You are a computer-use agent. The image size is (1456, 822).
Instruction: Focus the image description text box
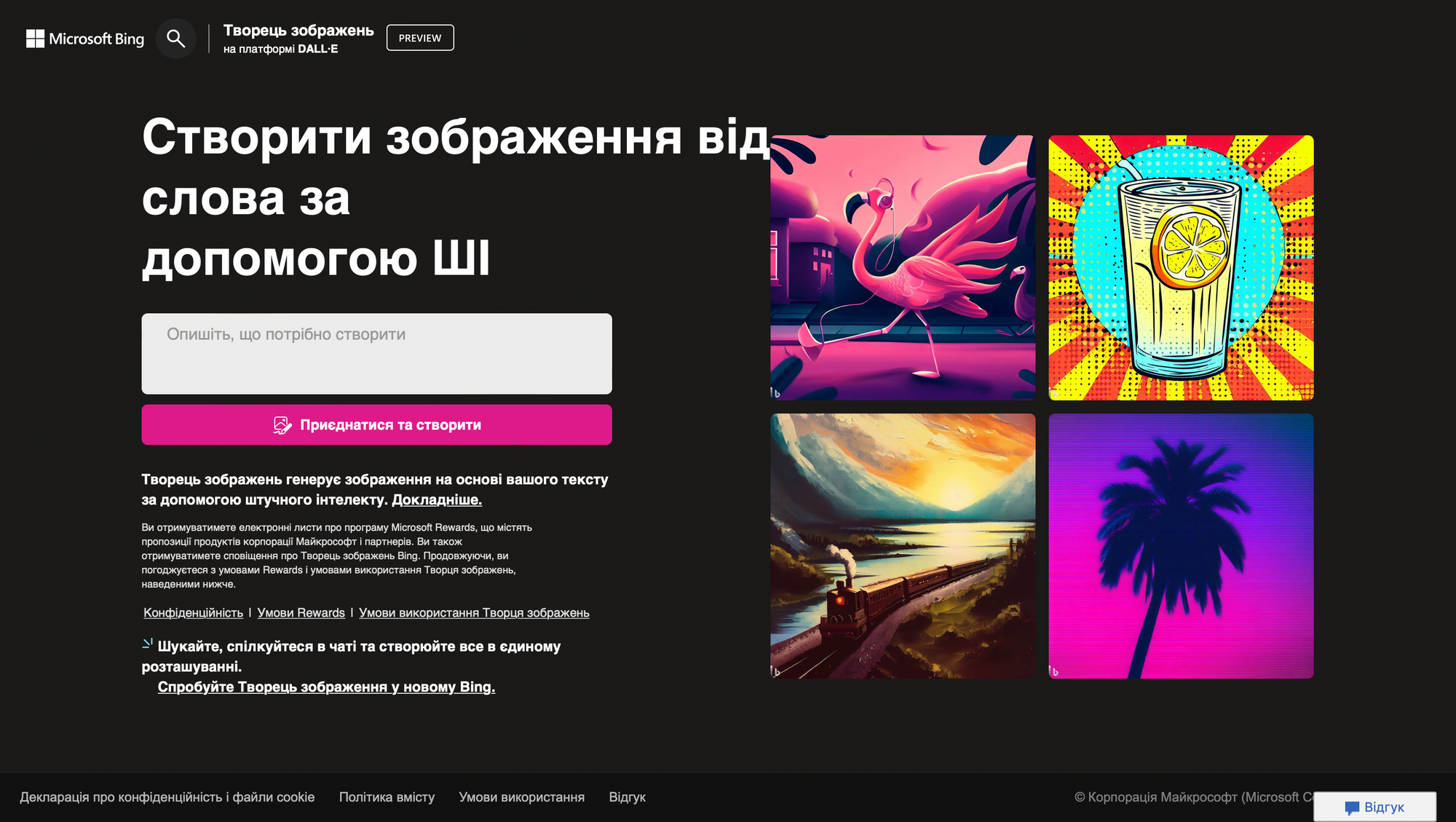pyautogui.click(x=376, y=354)
